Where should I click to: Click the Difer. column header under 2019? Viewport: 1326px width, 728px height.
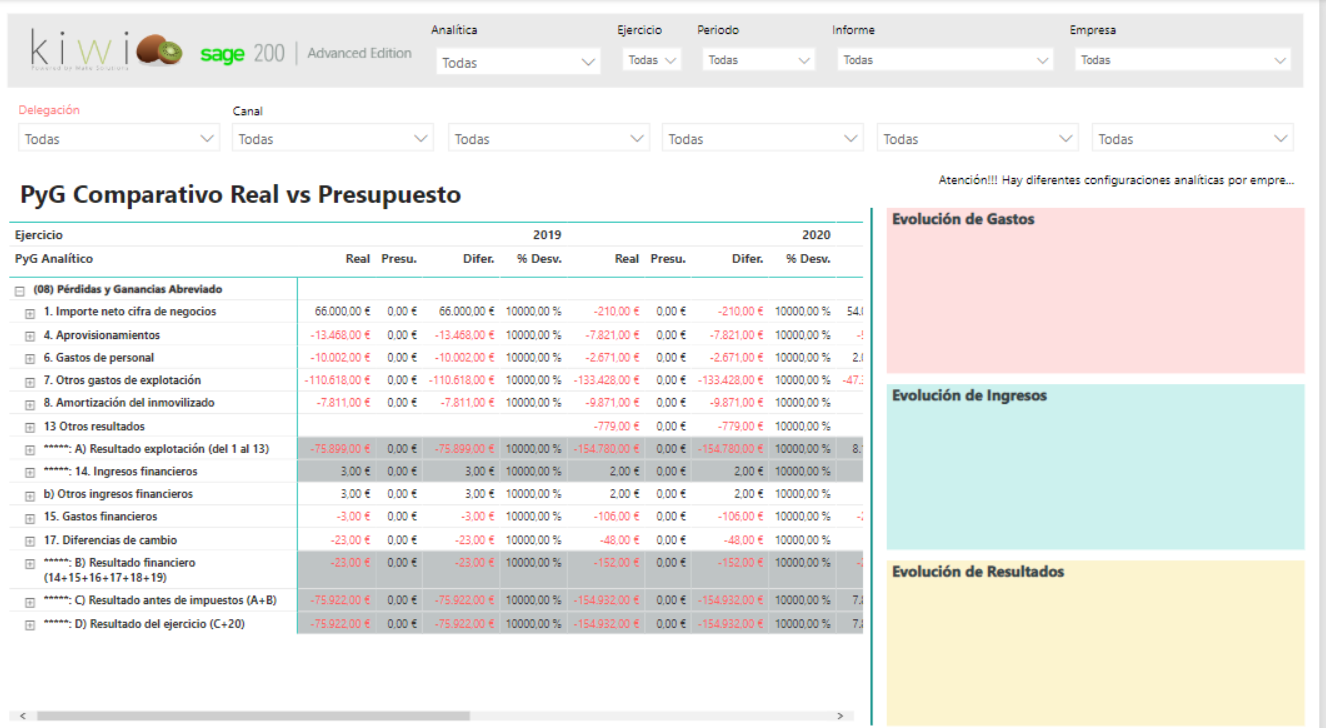[479, 258]
